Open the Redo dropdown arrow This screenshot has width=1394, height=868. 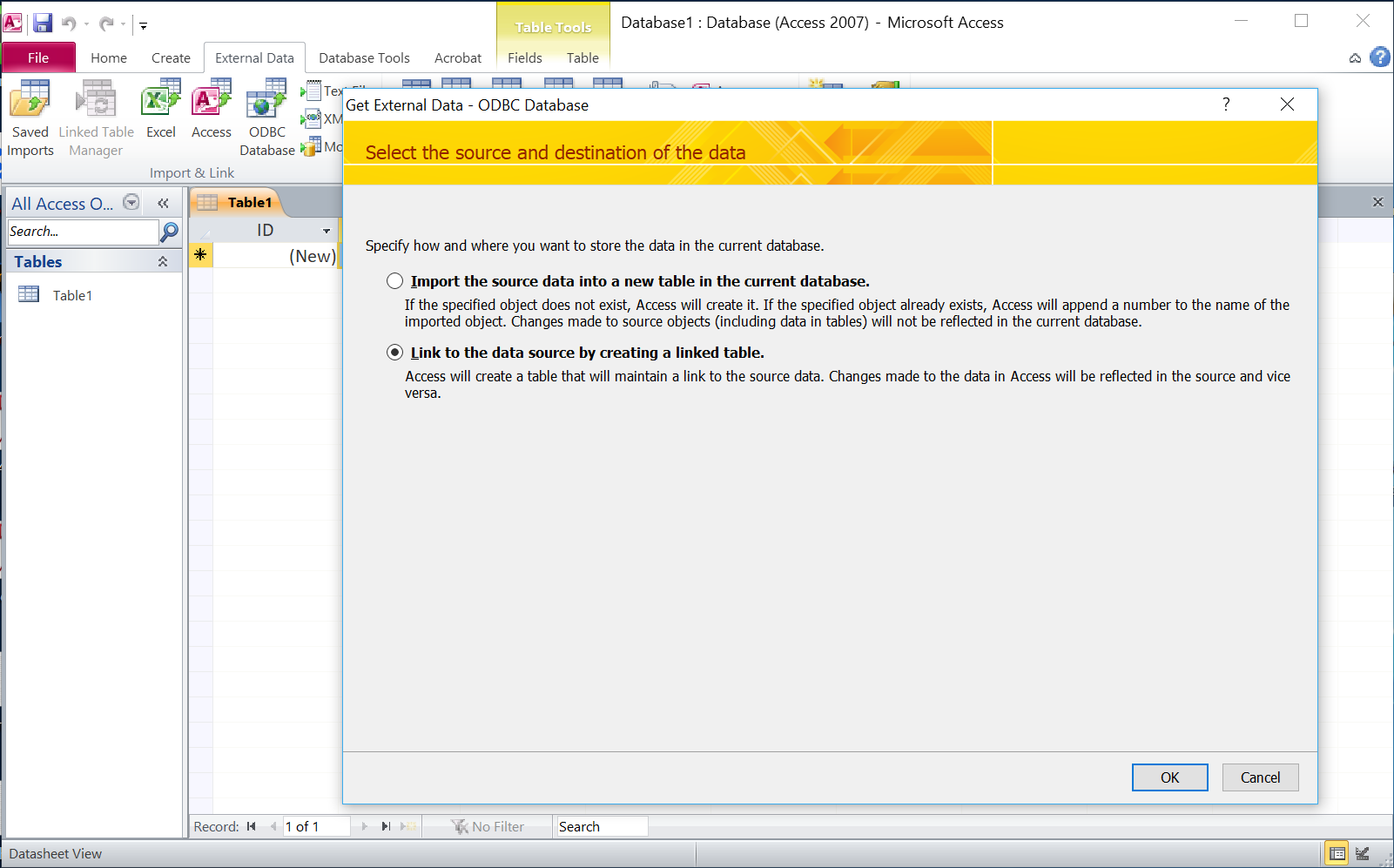123,24
